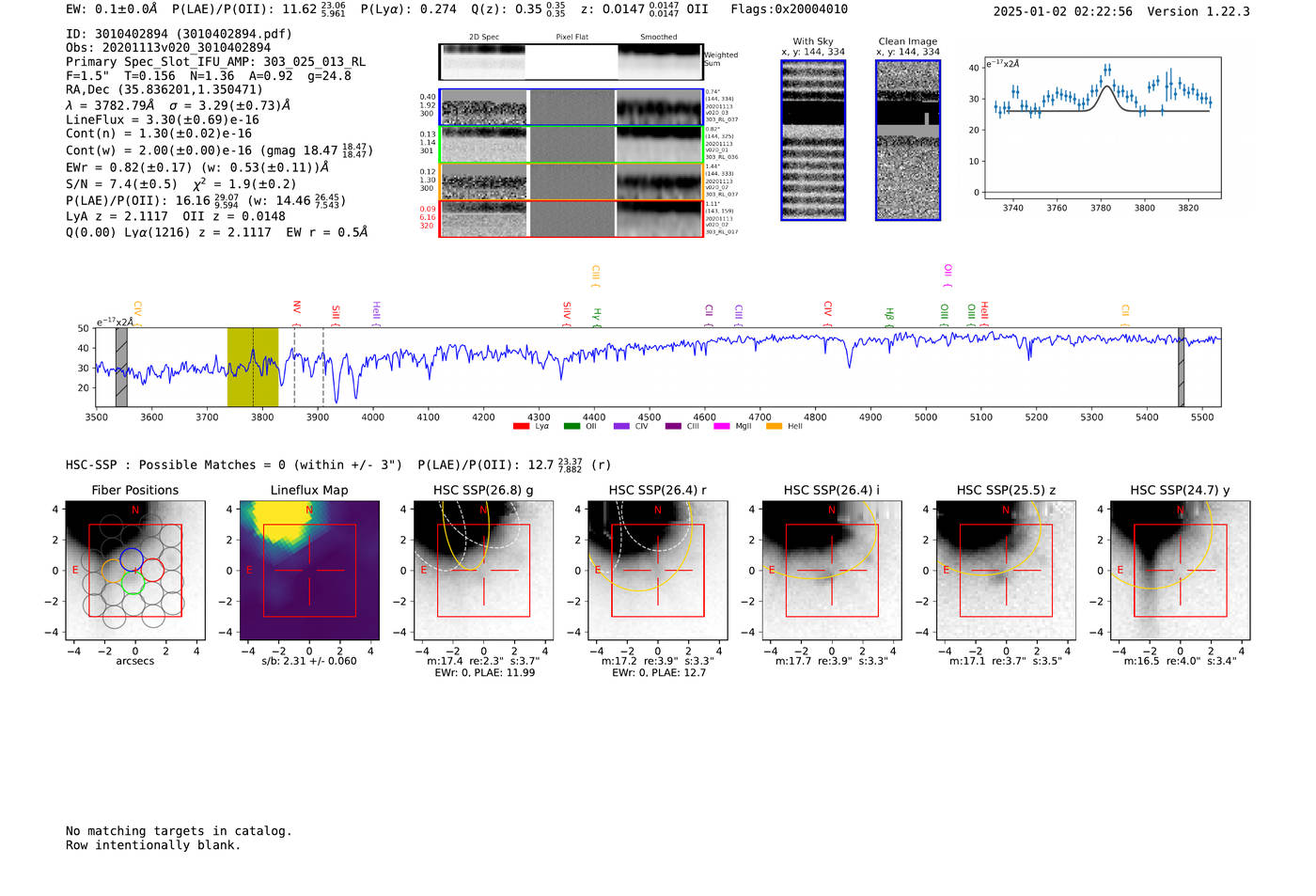This screenshot has width=1316, height=896.
Task: Click the green OII legend swatch
Action: (572, 427)
